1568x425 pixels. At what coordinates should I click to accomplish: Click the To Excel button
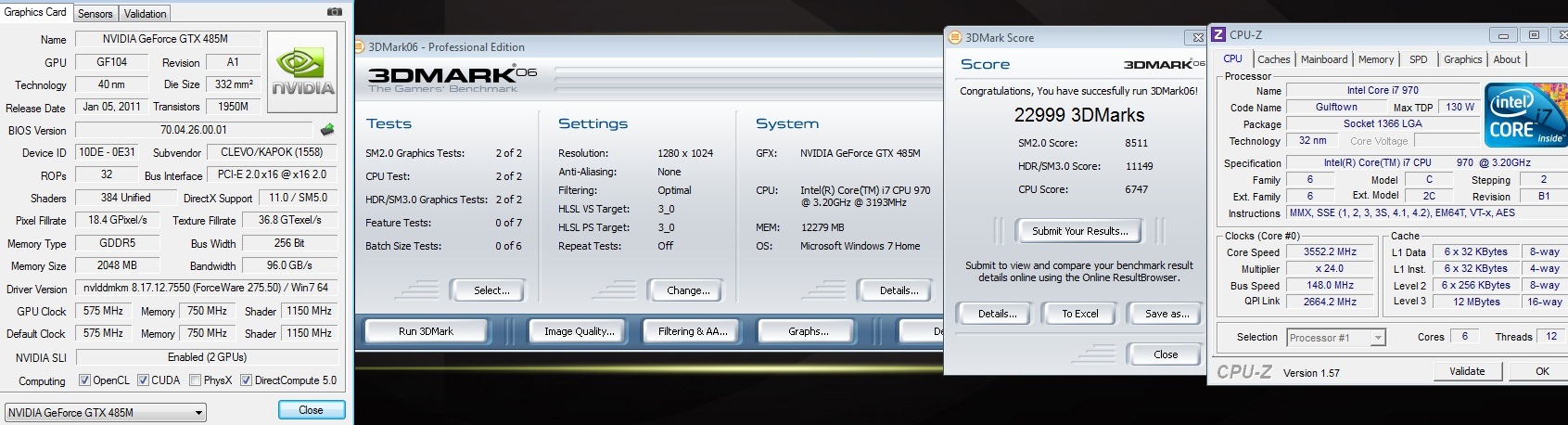tap(1079, 314)
